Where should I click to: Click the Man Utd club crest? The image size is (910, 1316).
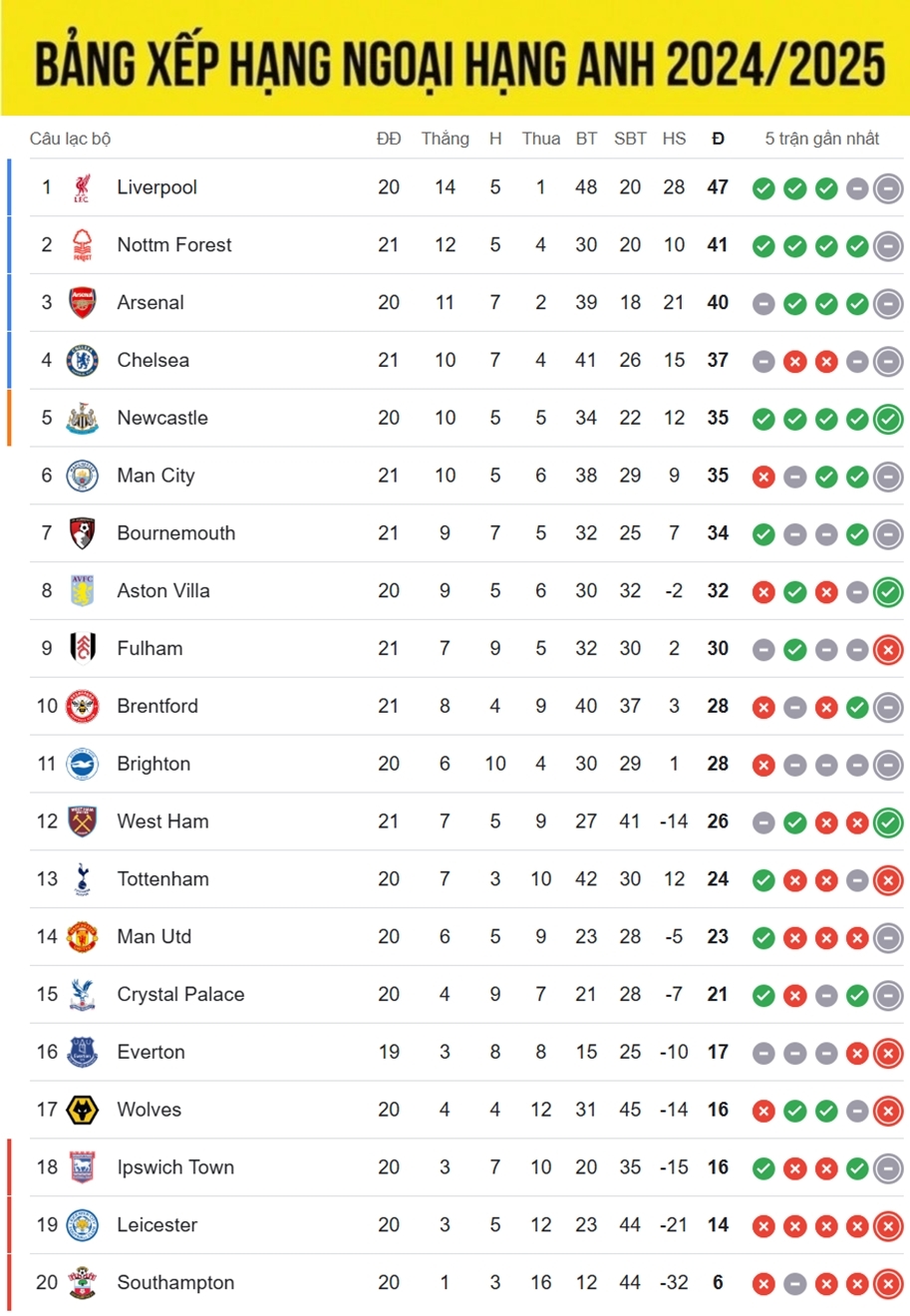click(x=82, y=937)
